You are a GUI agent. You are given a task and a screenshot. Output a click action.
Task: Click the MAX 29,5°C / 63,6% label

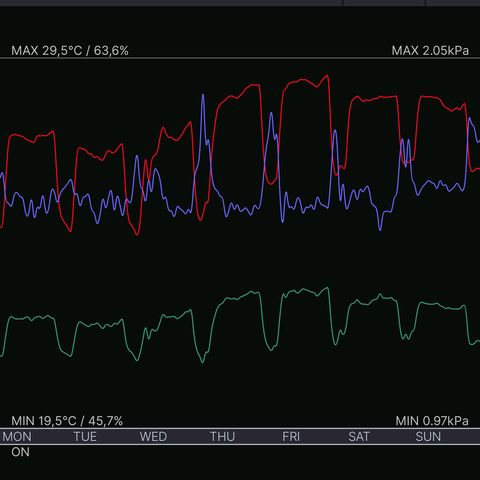click(x=70, y=51)
